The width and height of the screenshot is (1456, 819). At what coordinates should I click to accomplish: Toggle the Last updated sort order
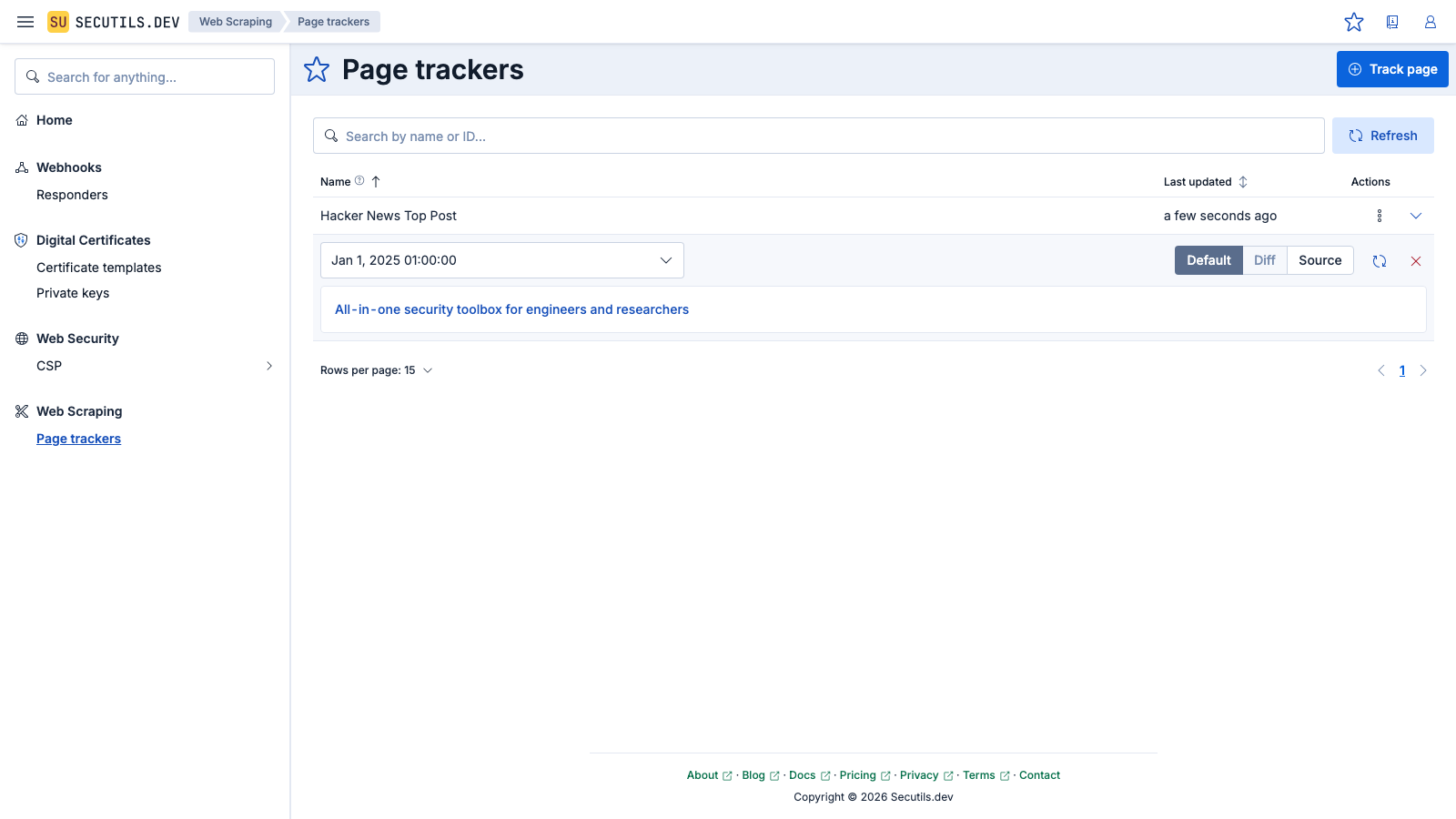[x=1244, y=181]
